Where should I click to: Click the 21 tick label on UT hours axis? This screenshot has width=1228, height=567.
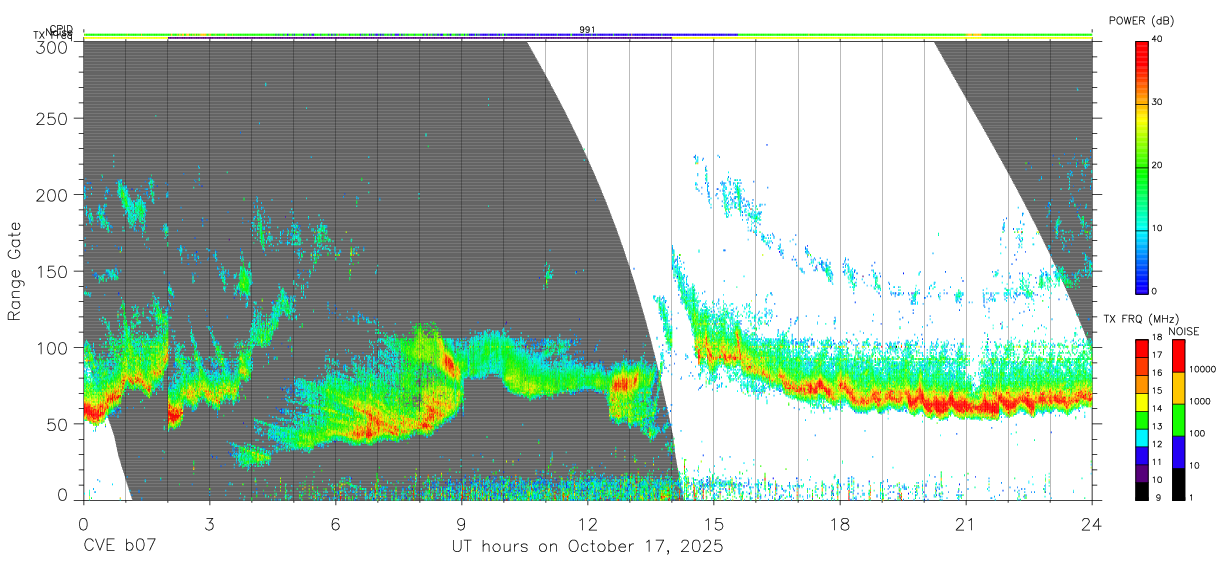point(966,523)
